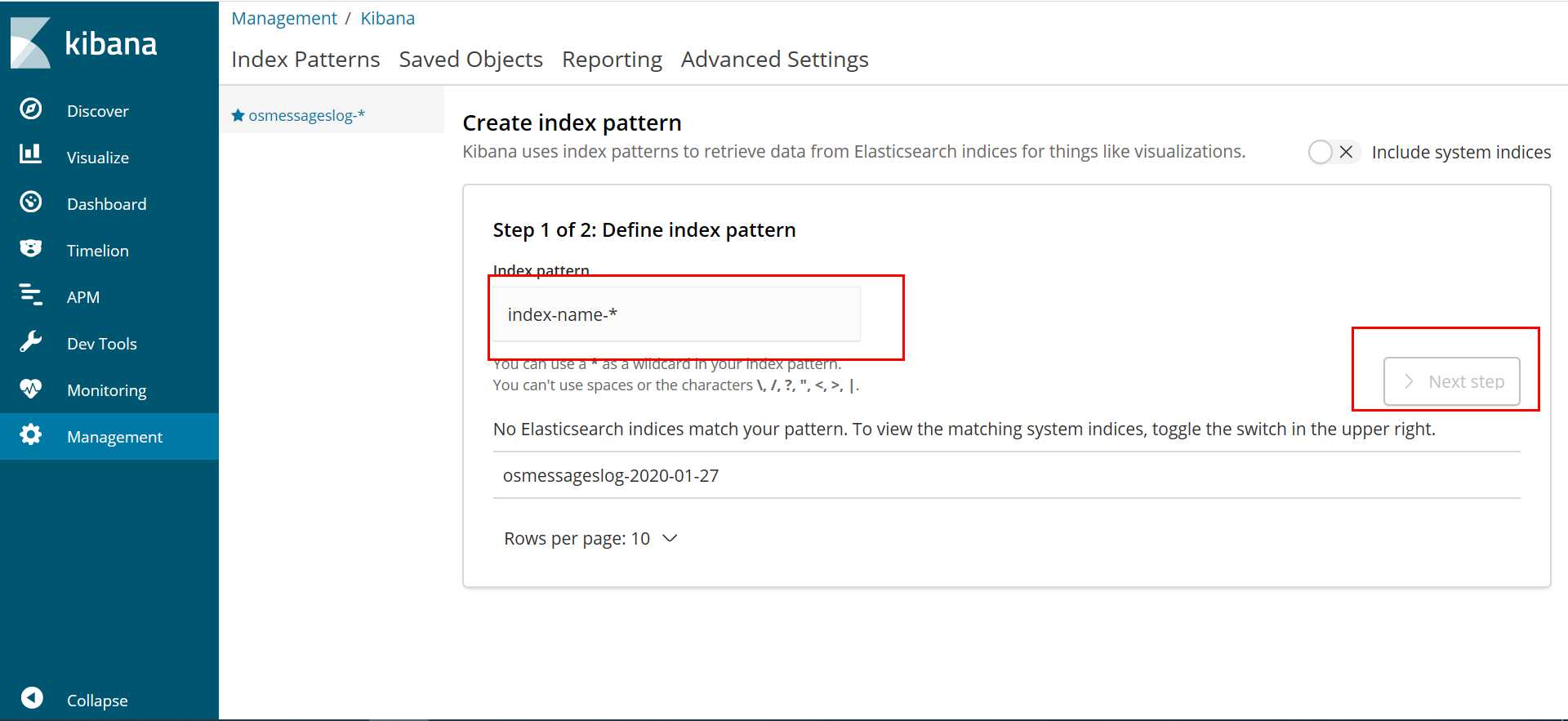Focus the Index pattern input field
Image resolution: width=1568 pixels, height=721 pixels.
point(676,314)
